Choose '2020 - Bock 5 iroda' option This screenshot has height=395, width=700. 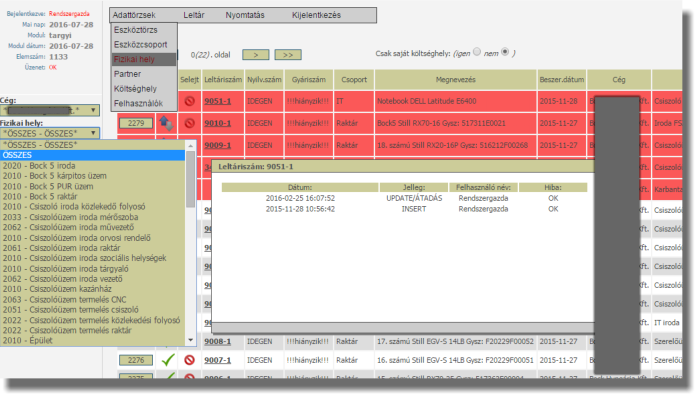[92, 166]
